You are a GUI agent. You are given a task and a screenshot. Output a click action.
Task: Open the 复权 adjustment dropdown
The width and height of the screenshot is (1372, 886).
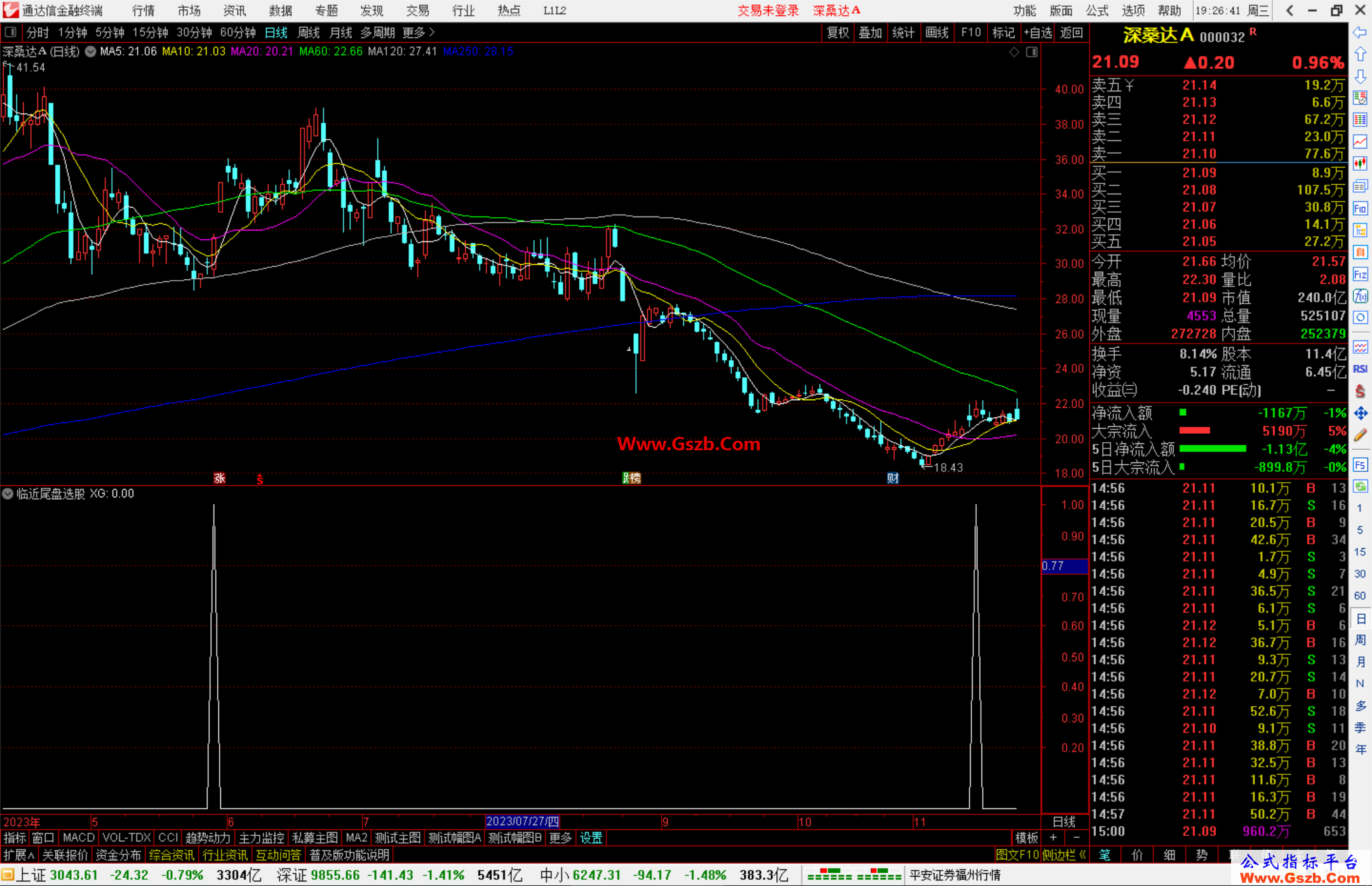(838, 32)
